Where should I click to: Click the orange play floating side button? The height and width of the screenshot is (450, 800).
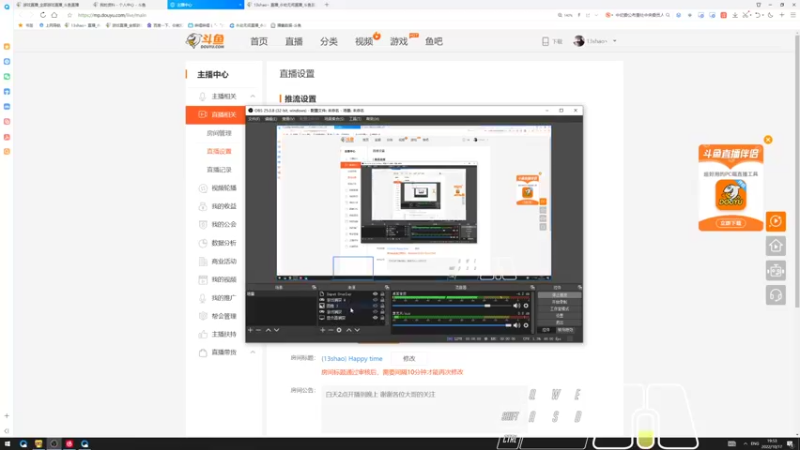point(776,221)
